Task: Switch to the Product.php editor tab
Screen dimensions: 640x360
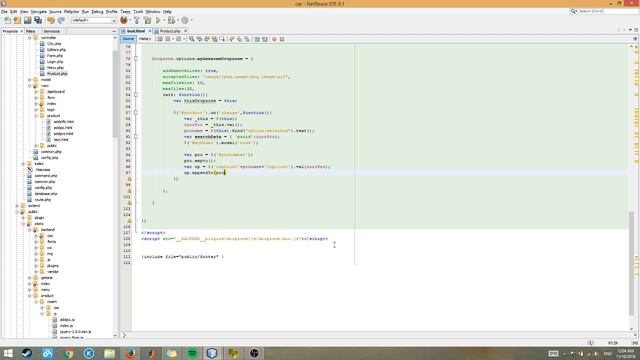Action: (170, 31)
